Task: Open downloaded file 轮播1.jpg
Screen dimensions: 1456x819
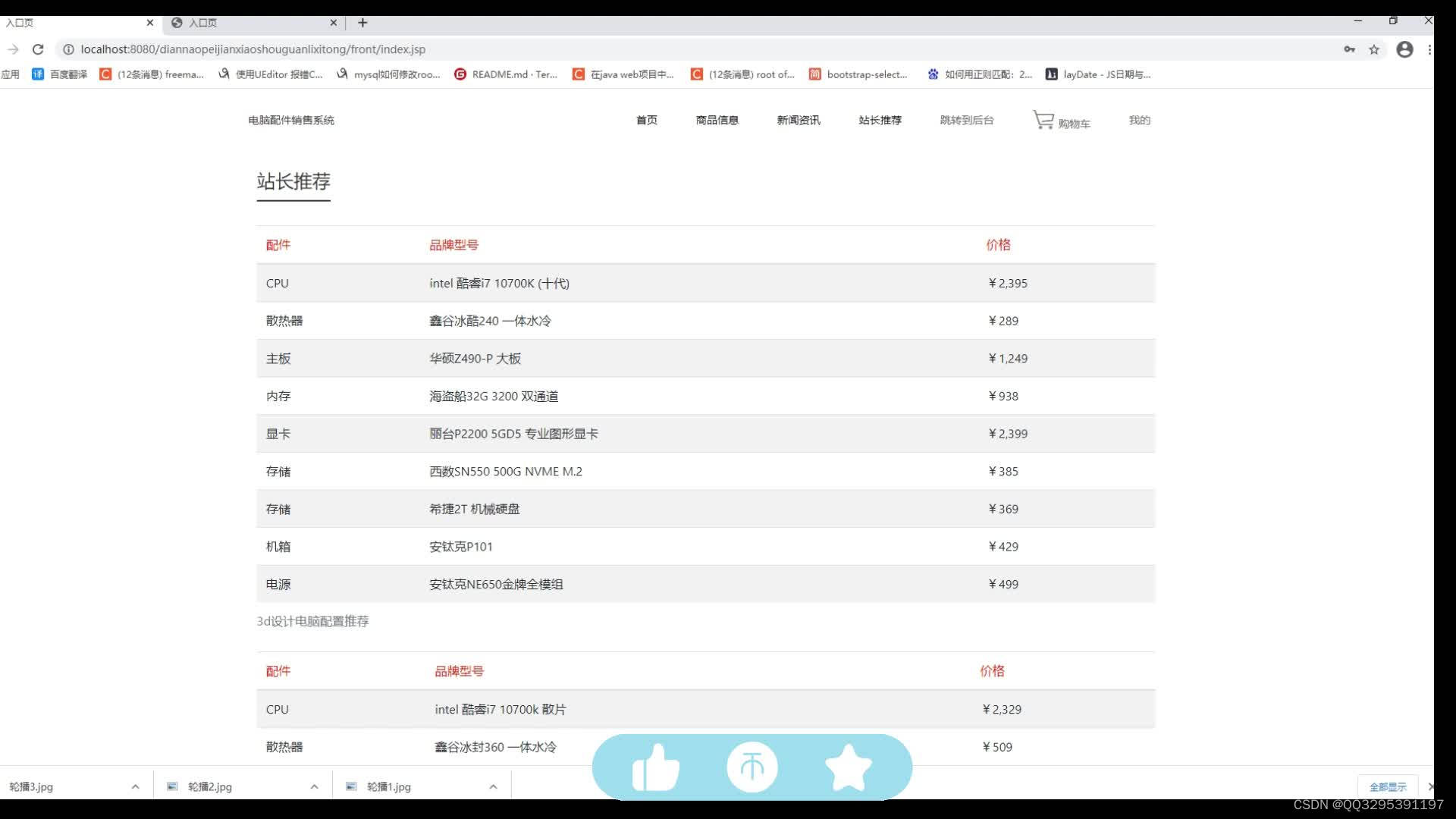Action: tap(388, 787)
